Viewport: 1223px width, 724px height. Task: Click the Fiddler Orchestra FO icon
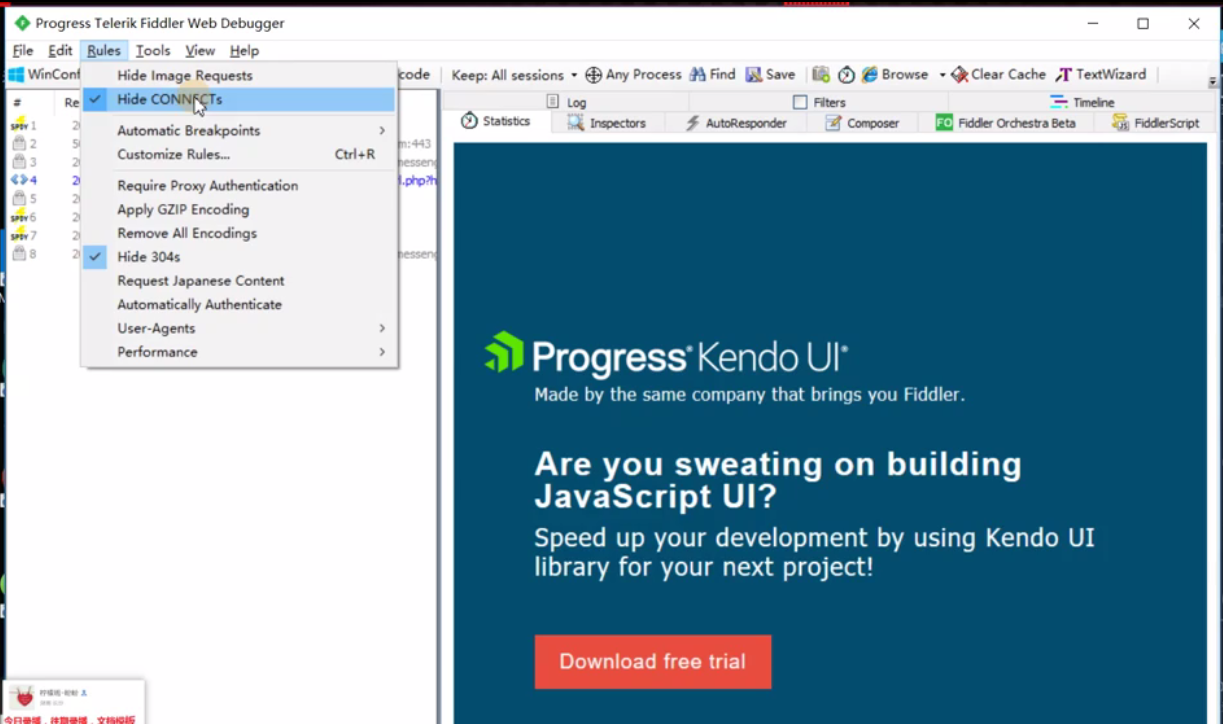(944, 123)
